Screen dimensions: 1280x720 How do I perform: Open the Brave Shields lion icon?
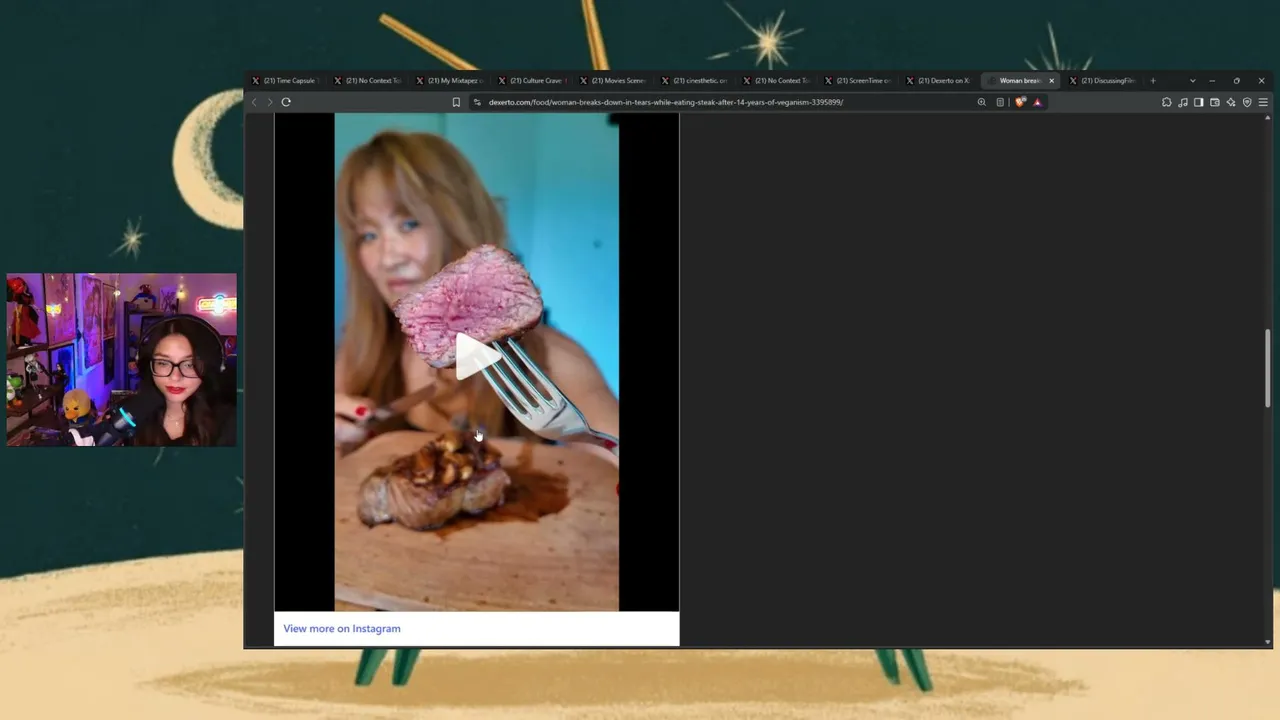[x=1020, y=102]
